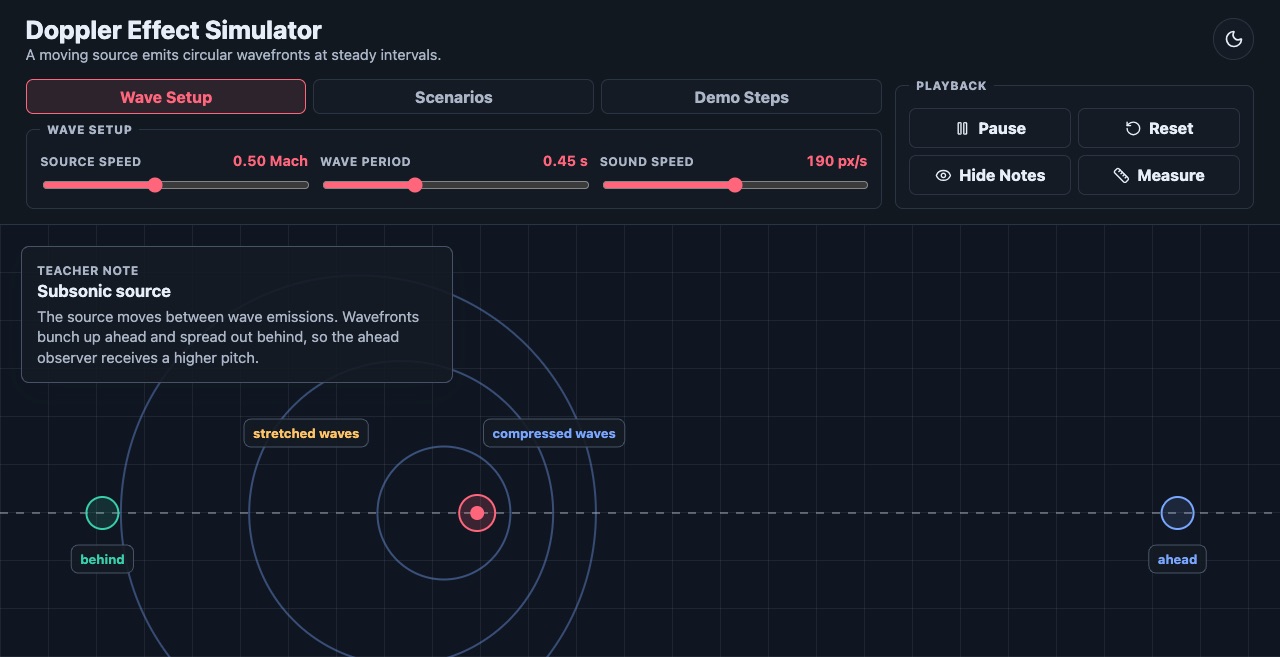Toggle dark mode with the moon icon

1233,39
